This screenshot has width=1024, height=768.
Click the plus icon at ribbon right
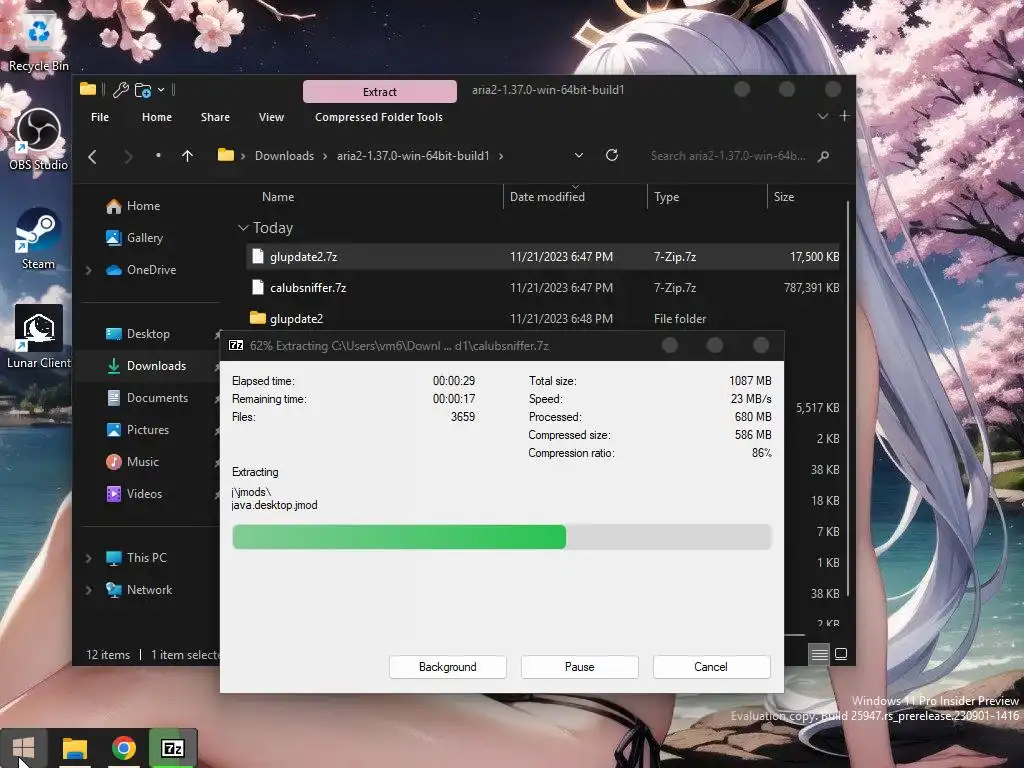[x=844, y=116]
